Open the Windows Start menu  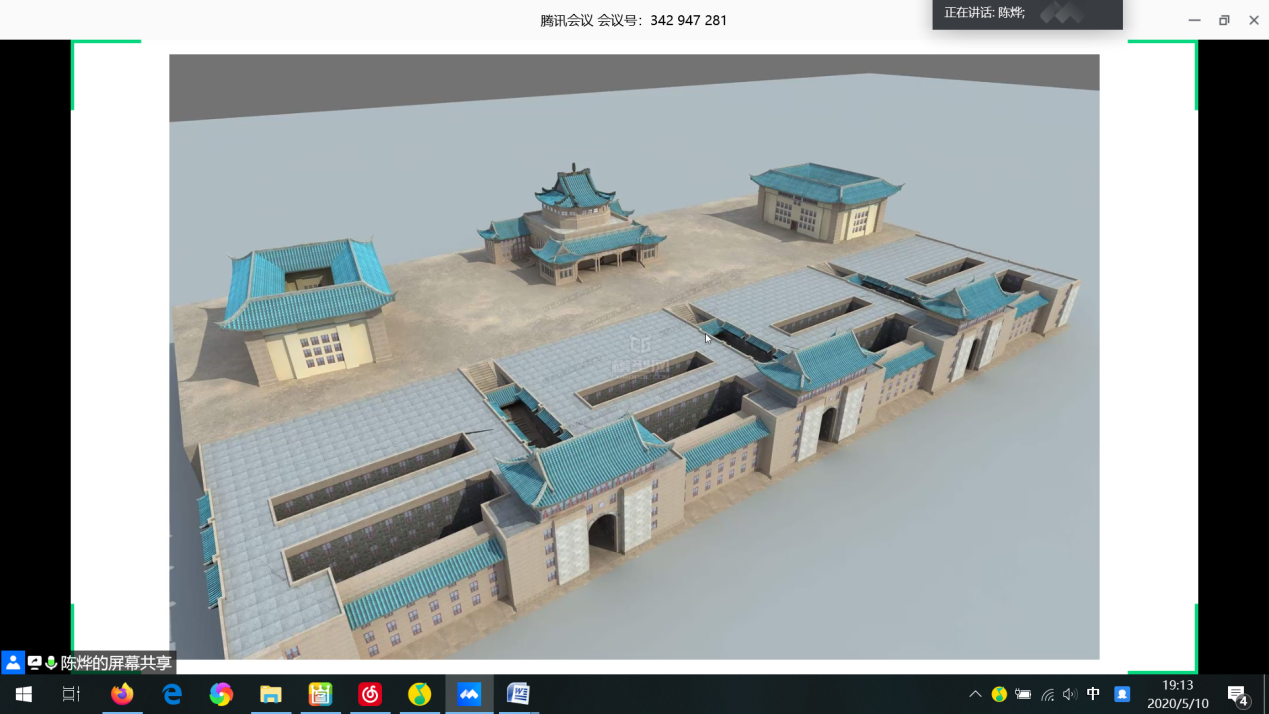click(x=24, y=694)
